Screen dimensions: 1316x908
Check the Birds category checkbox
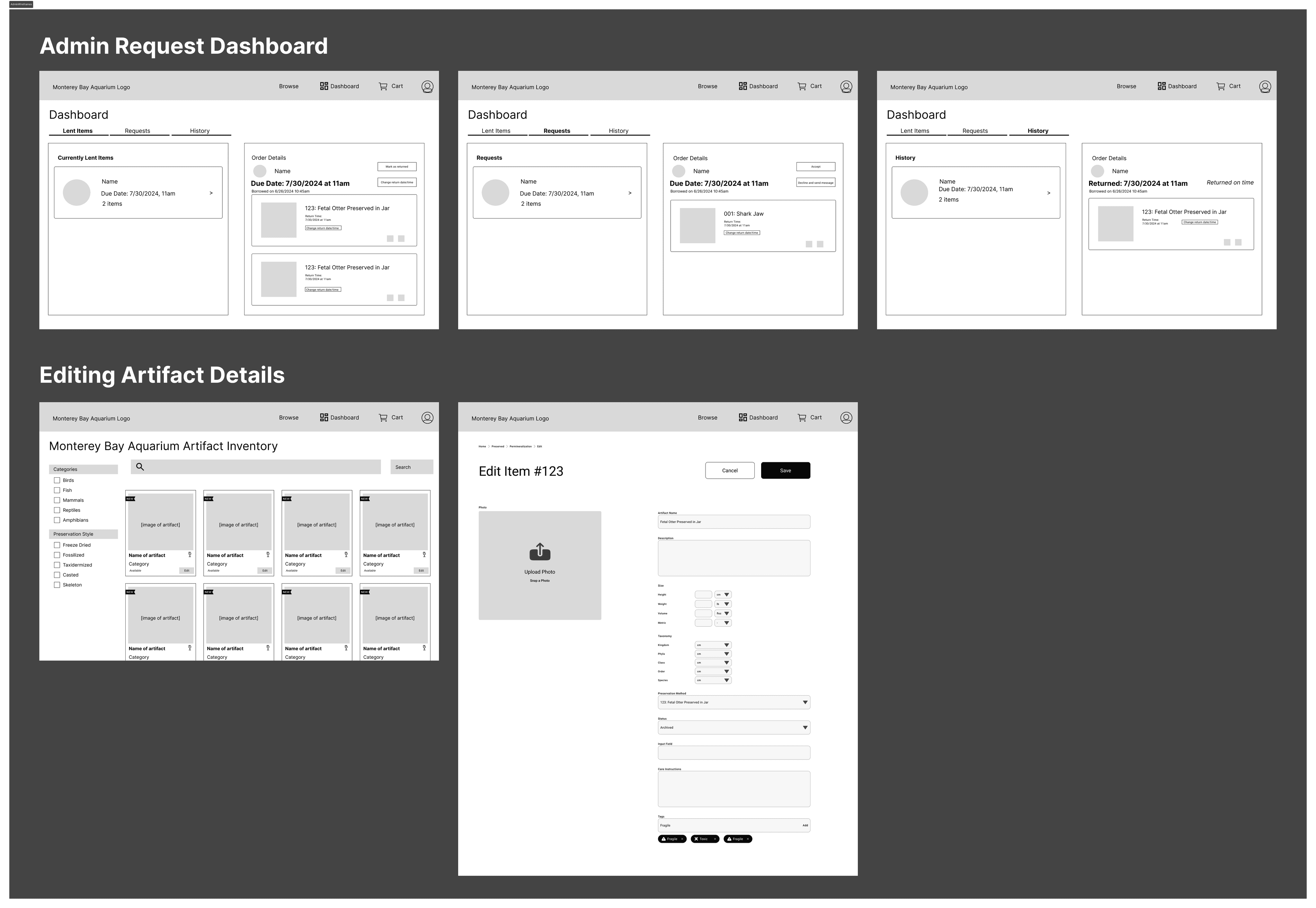[x=57, y=480]
